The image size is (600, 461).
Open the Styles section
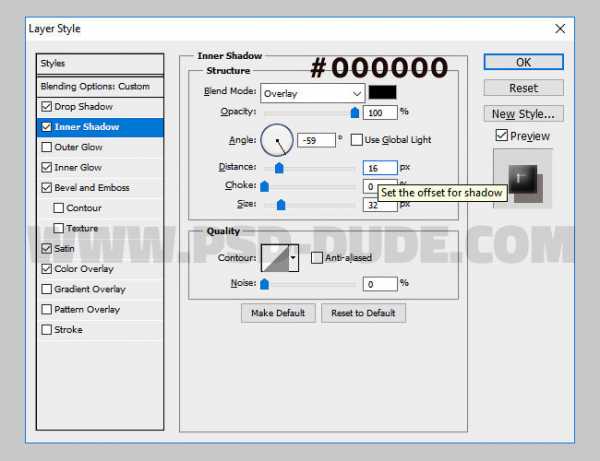(x=98, y=64)
